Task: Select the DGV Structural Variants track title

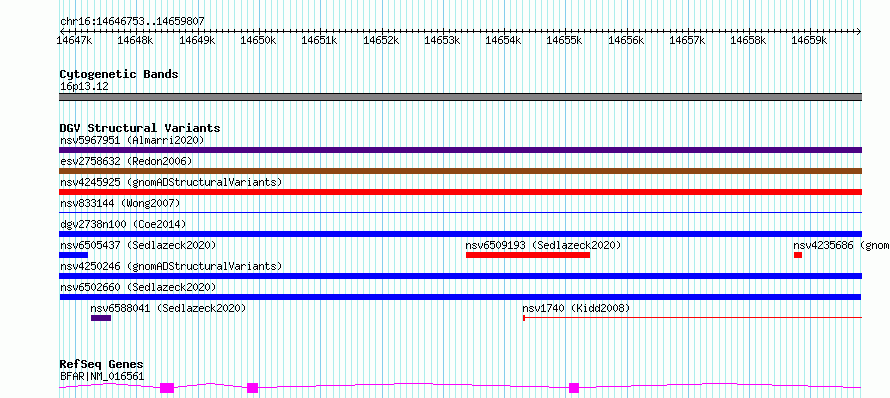Action: coord(140,128)
